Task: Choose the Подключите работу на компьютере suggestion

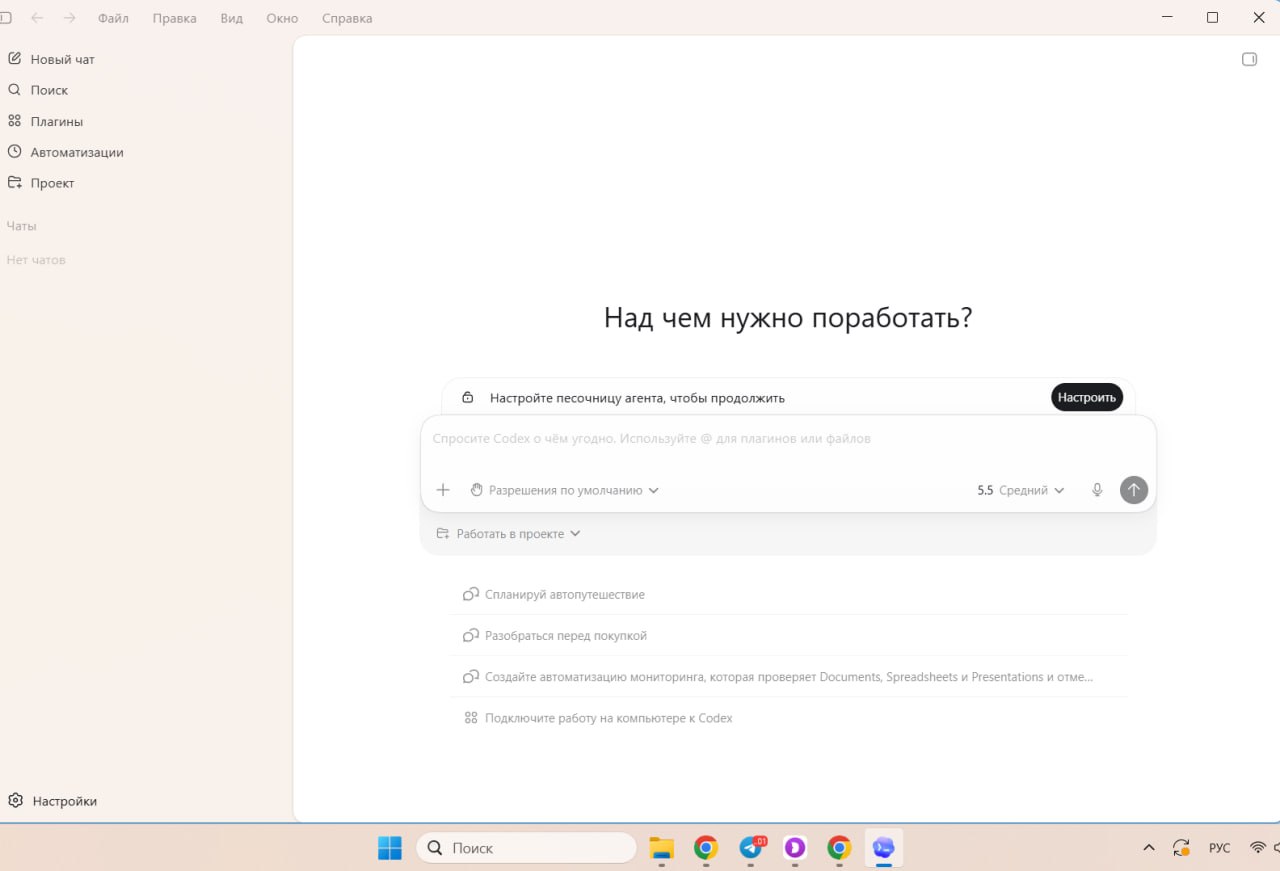Action: pyautogui.click(x=608, y=718)
